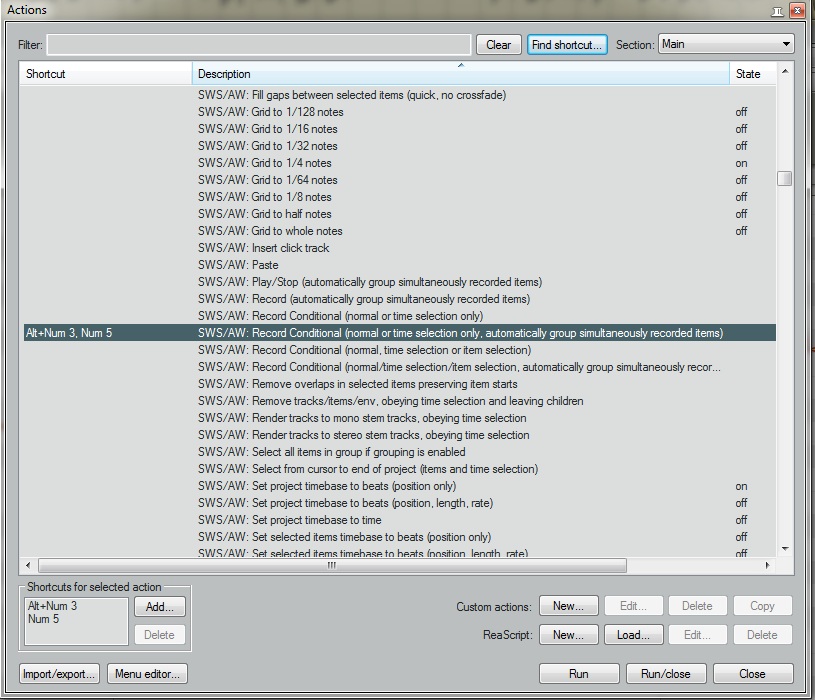Run the selected action

click(x=579, y=673)
